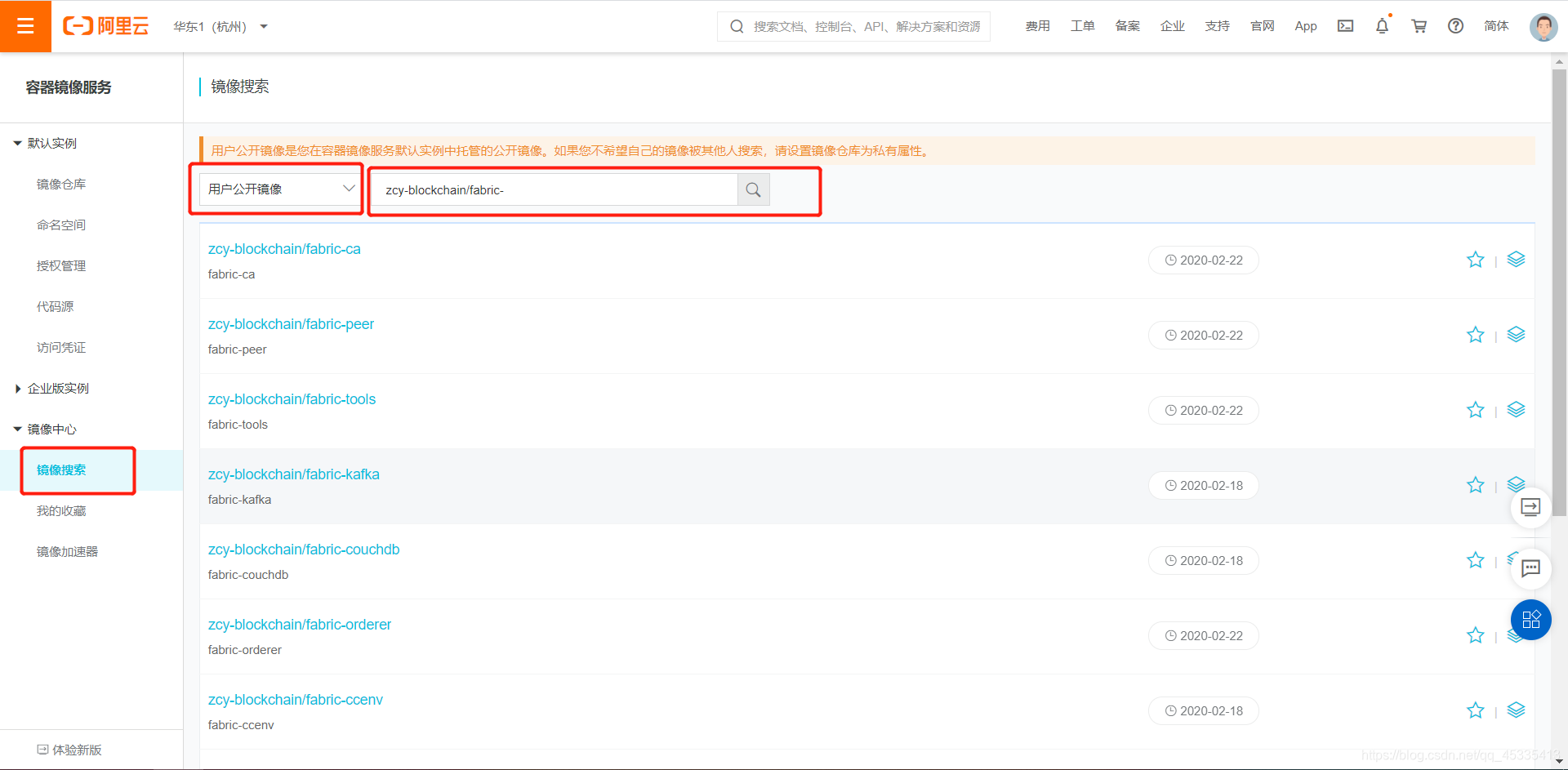Switch language via 简体
The width and height of the screenshot is (1568, 770).
tap(1496, 26)
